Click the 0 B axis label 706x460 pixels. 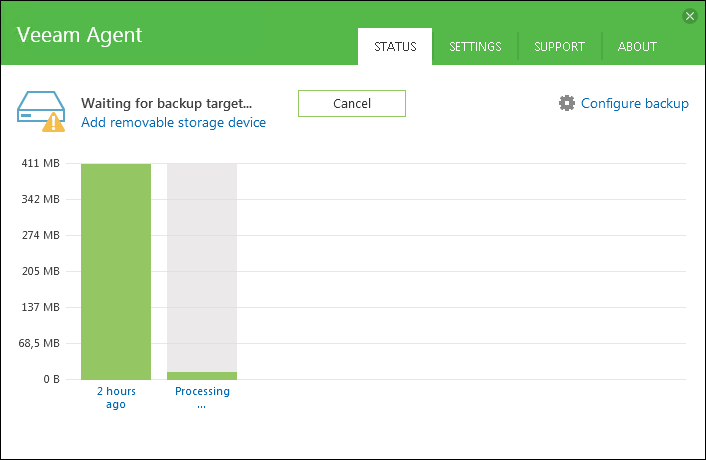[50, 379]
